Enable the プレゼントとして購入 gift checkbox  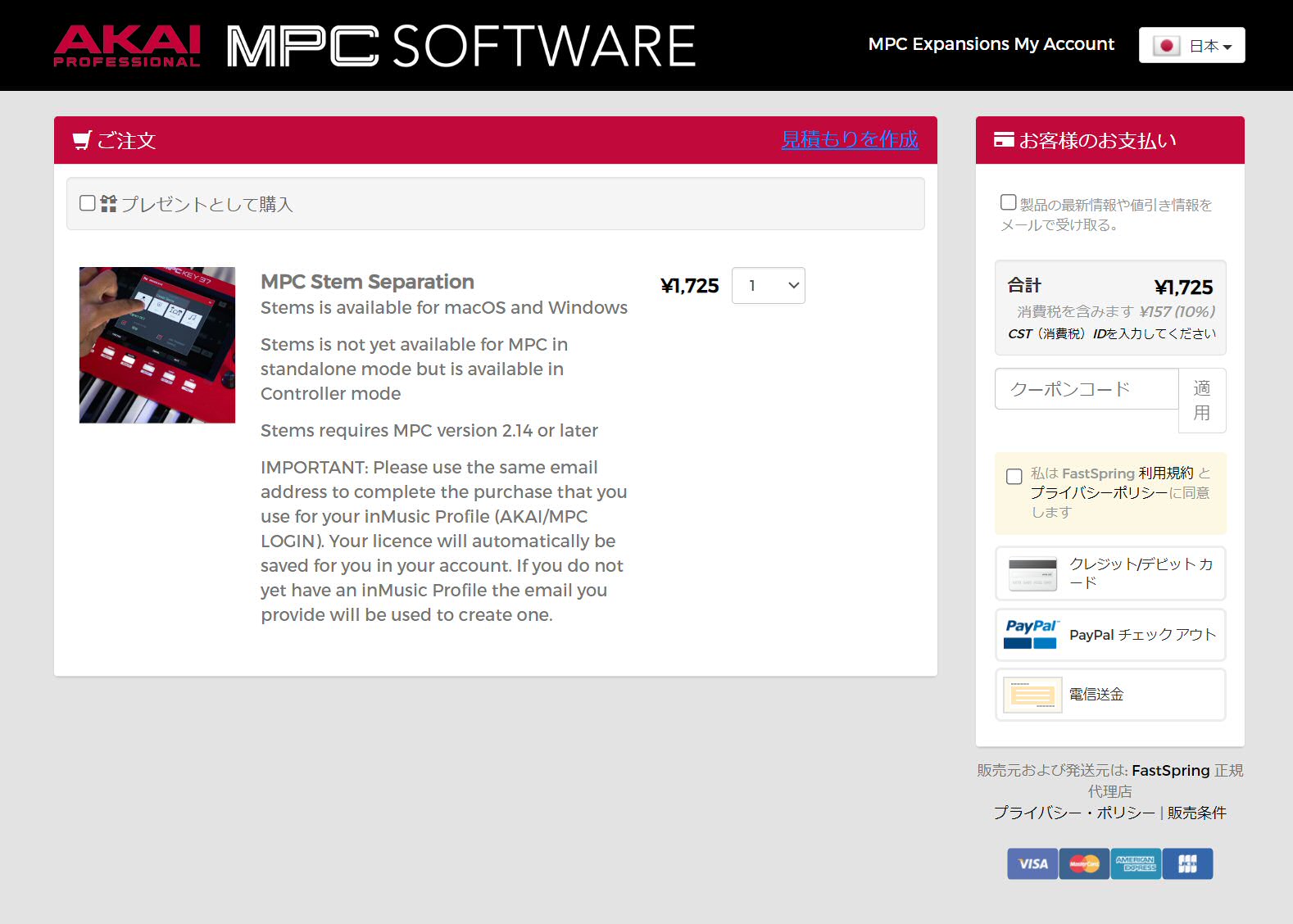(88, 203)
